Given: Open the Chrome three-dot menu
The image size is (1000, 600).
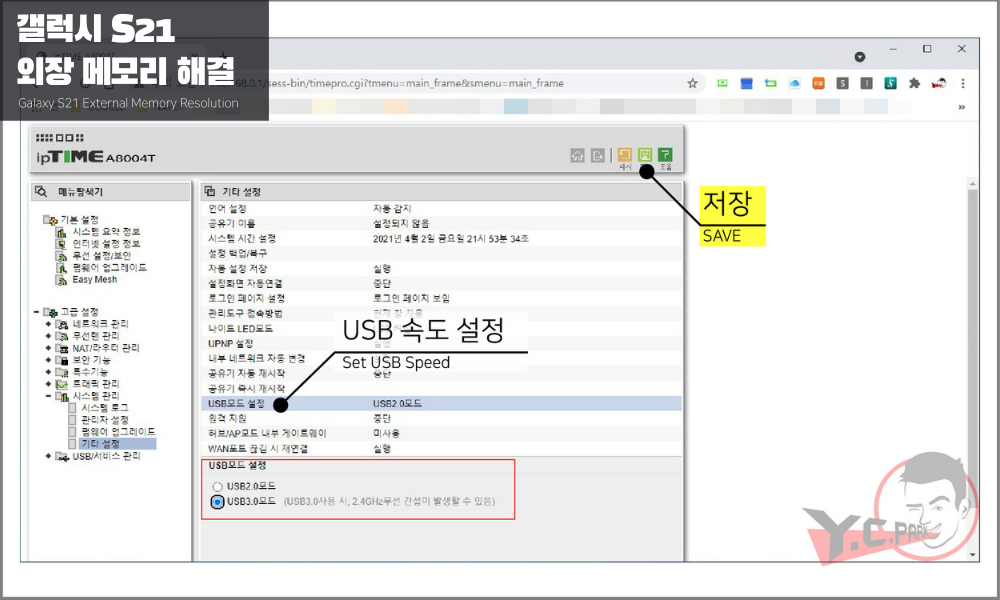Looking at the screenshot, I should pos(963,83).
